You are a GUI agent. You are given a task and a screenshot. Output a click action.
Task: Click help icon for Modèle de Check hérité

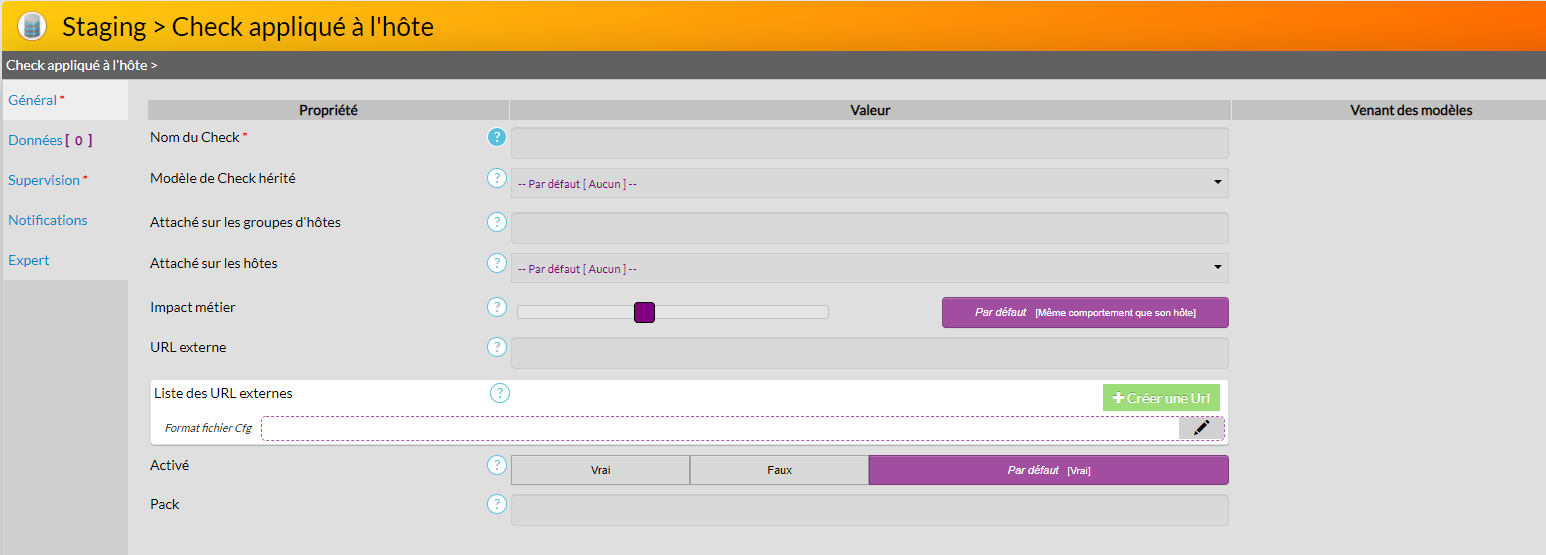[497, 178]
